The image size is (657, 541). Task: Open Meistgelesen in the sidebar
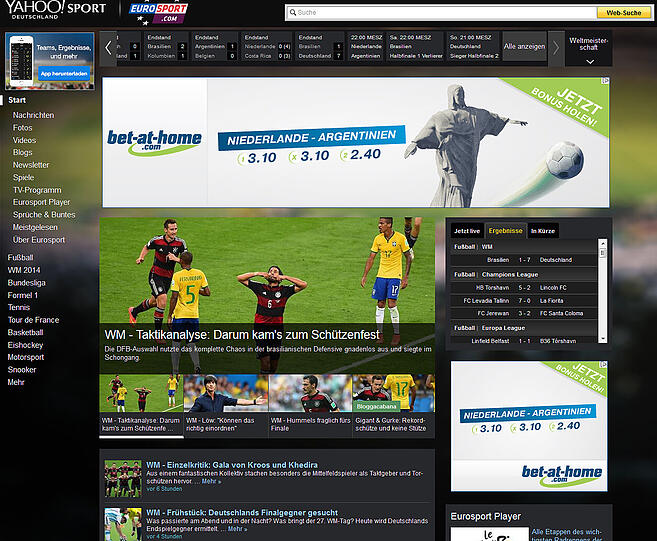pyautogui.click(x=35, y=228)
